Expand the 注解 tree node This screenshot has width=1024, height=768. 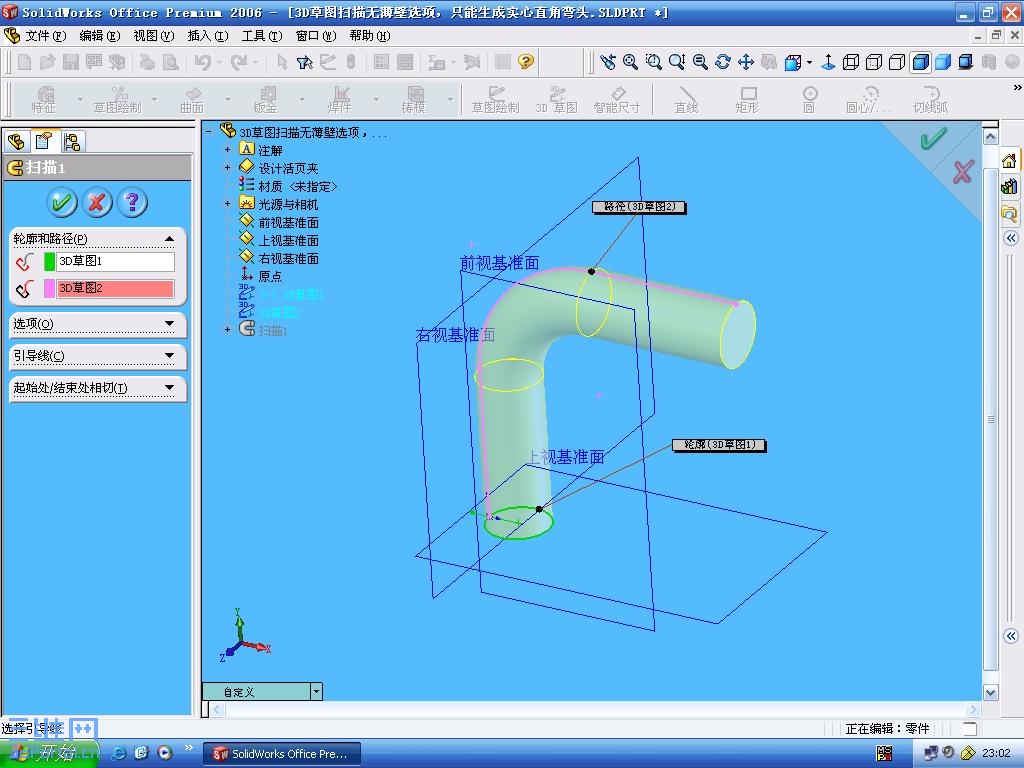point(227,150)
